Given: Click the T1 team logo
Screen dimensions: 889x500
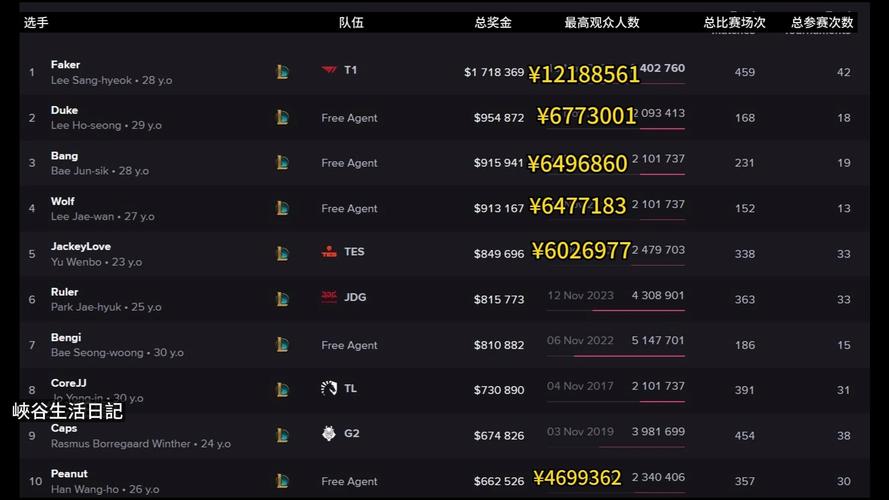Looking at the screenshot, I should (329, 71).
